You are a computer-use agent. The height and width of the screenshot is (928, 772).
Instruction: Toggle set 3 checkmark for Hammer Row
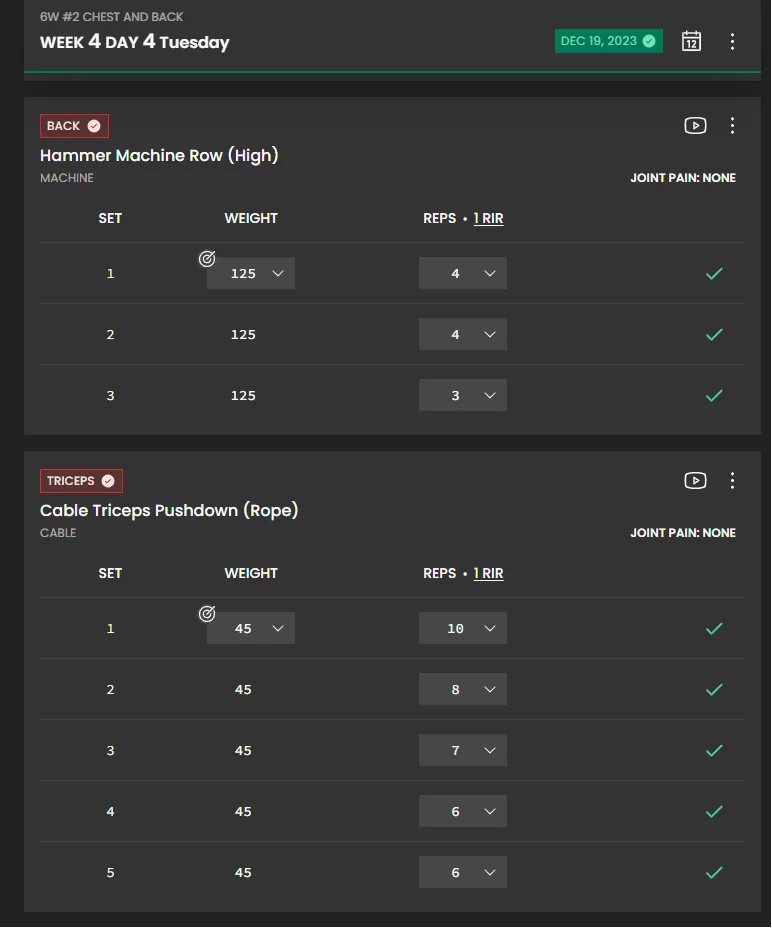click(714, 395)
